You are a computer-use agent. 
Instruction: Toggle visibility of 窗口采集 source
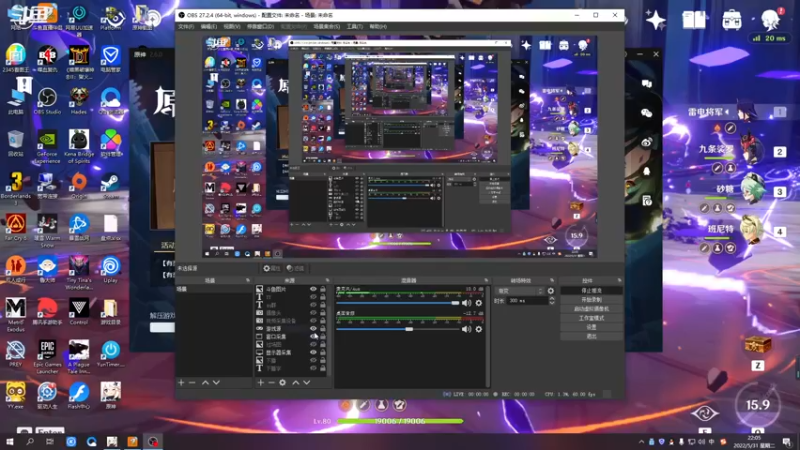(x=313, y=336)
